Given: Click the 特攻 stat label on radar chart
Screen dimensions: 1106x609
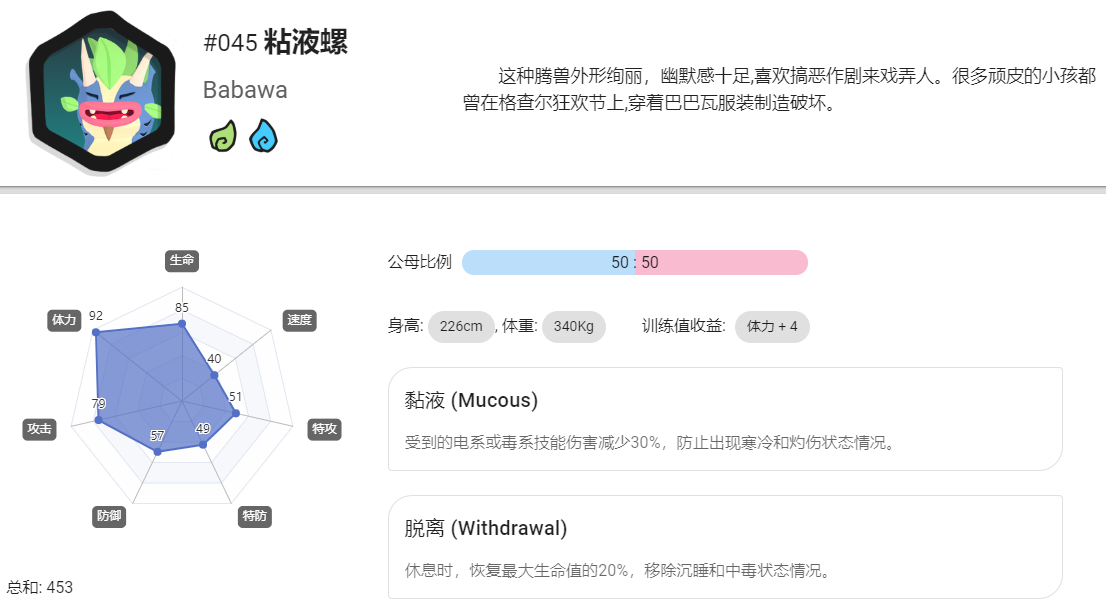Looking at the screenshot, I should (x=324, y=429).
